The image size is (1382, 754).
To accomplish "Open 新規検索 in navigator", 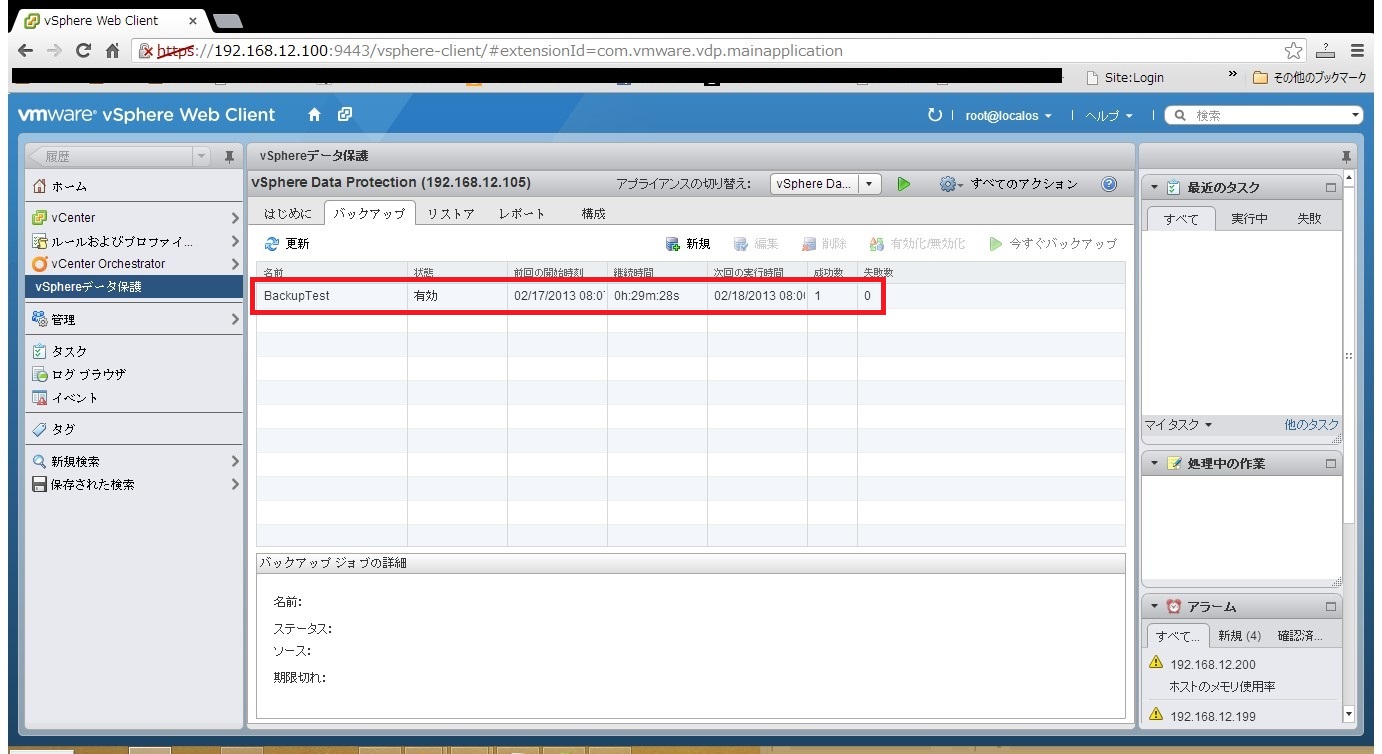I will point(134,462).
